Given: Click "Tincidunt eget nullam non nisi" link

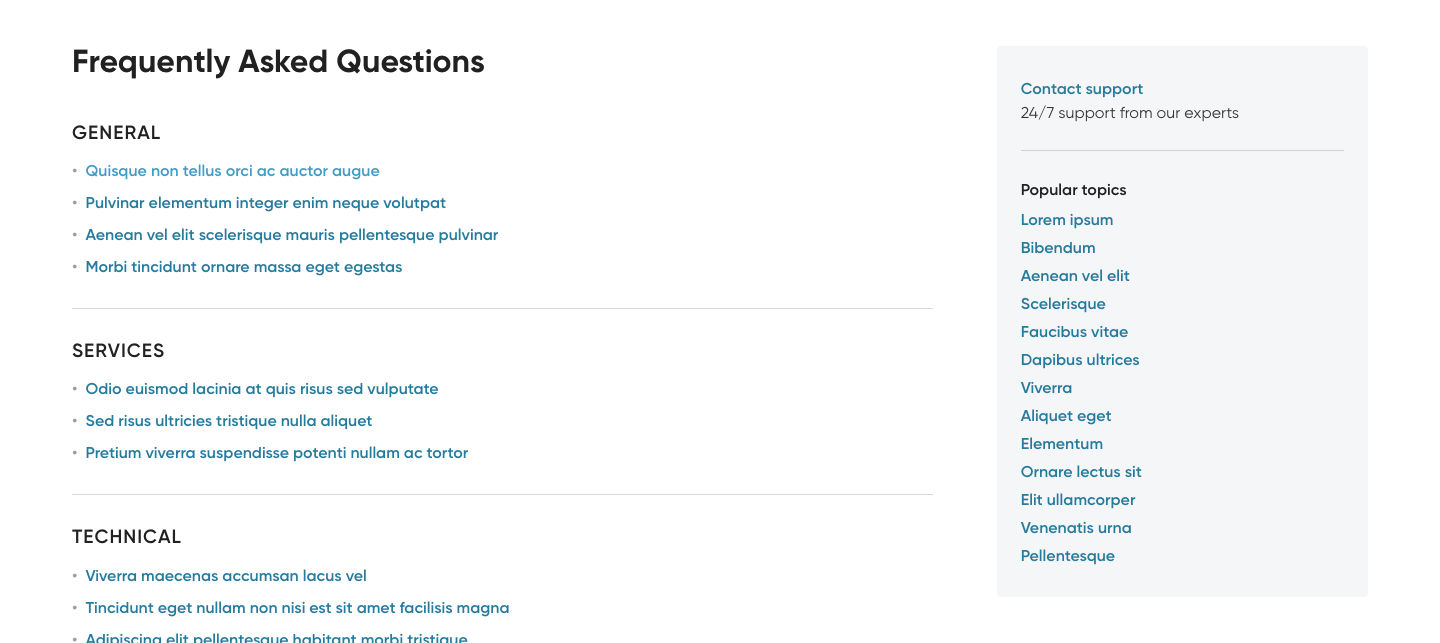Looking at the screenshot, I should click(x=297, y=608).
